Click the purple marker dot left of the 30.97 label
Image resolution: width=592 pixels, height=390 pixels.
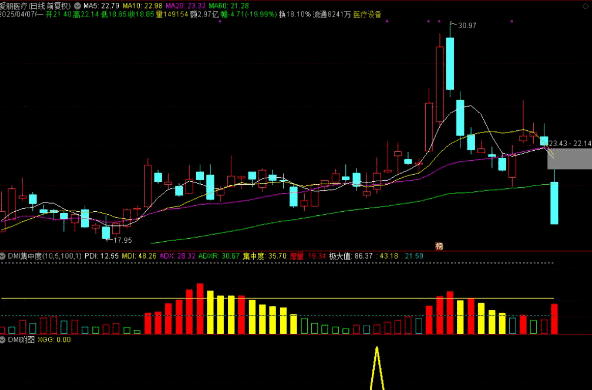pyautogui.click(x=439, y=22)
